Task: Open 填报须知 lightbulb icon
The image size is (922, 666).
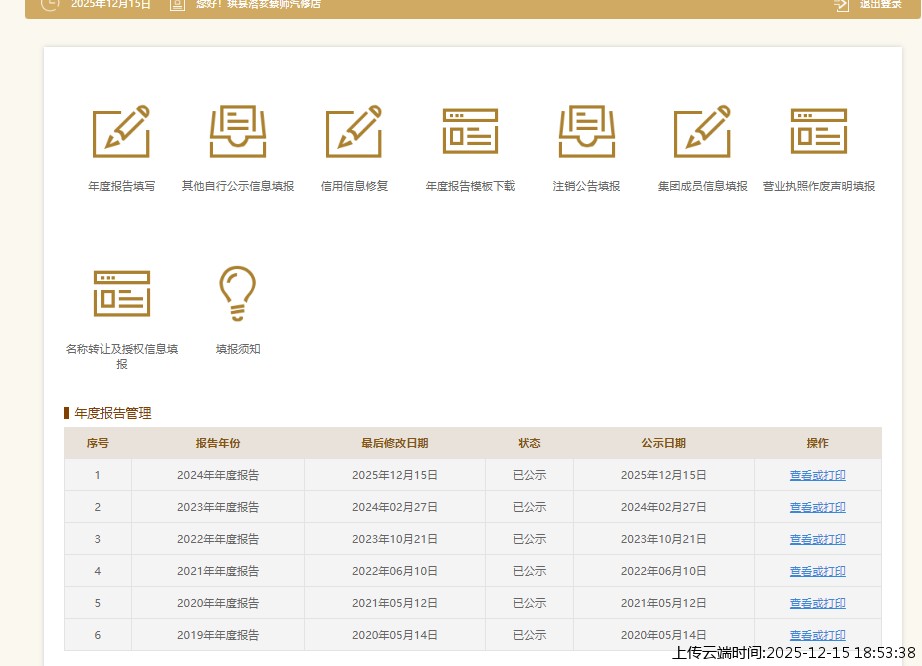Action: click(x=237, y=292)
